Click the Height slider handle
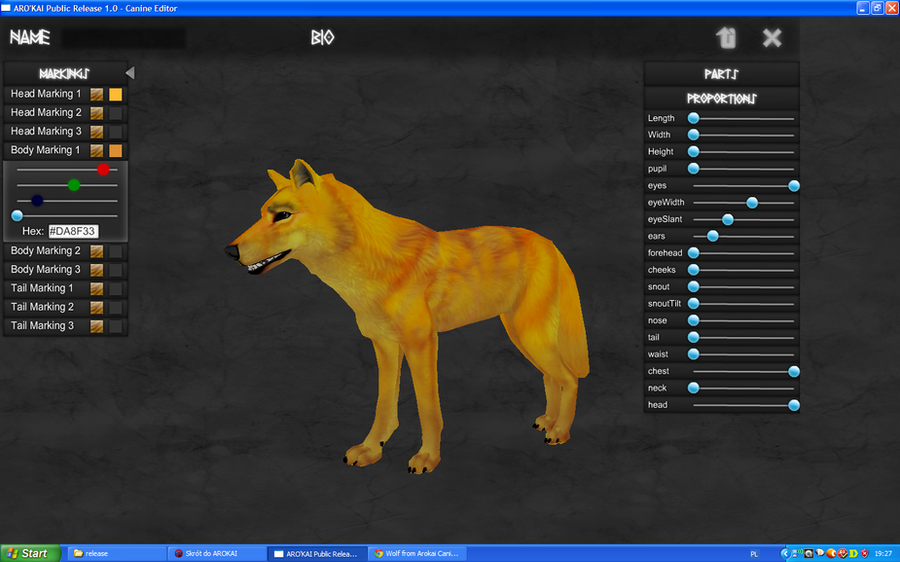 (693, 152)
